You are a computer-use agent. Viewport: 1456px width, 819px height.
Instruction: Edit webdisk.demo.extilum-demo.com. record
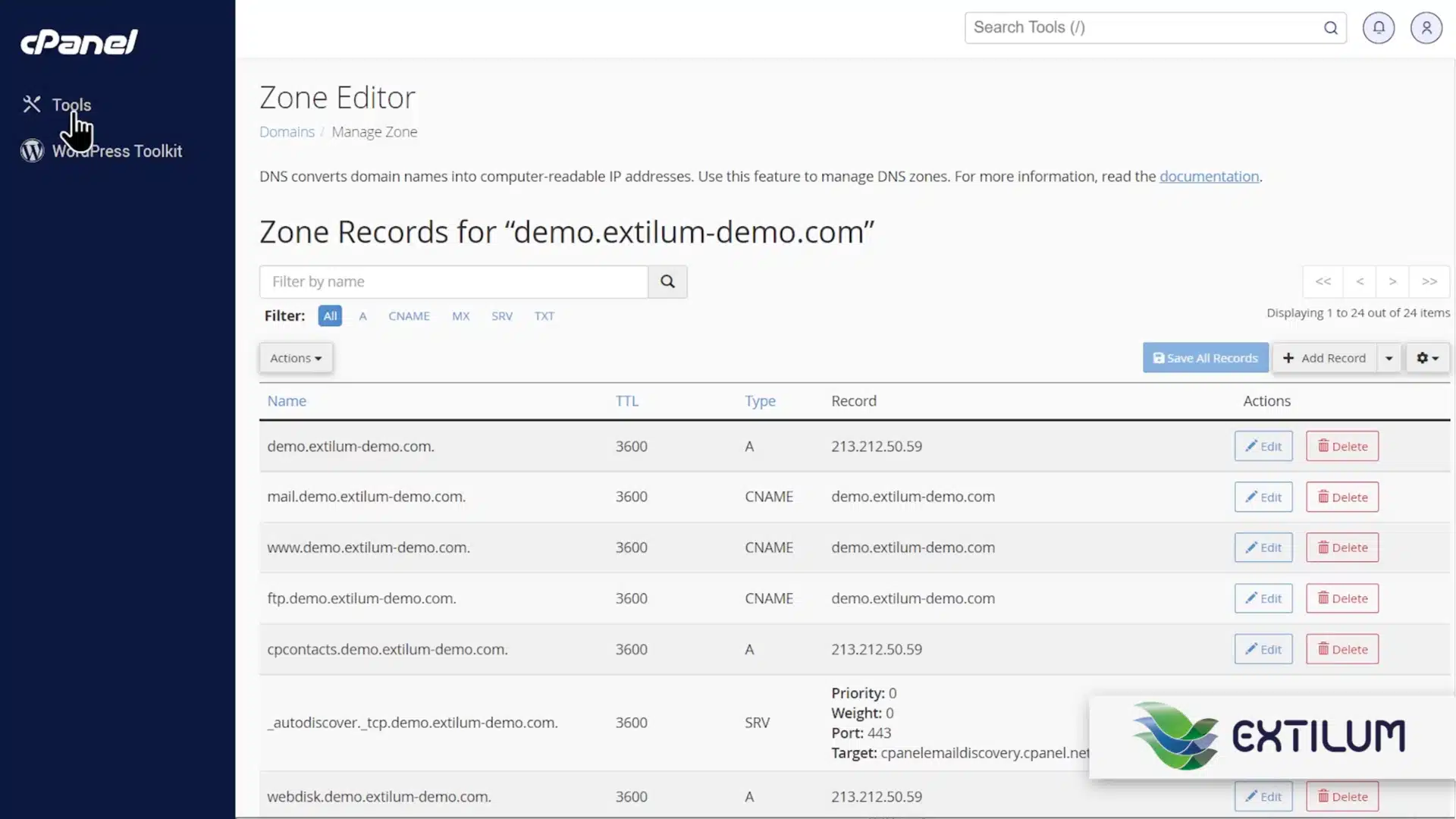1263,796
